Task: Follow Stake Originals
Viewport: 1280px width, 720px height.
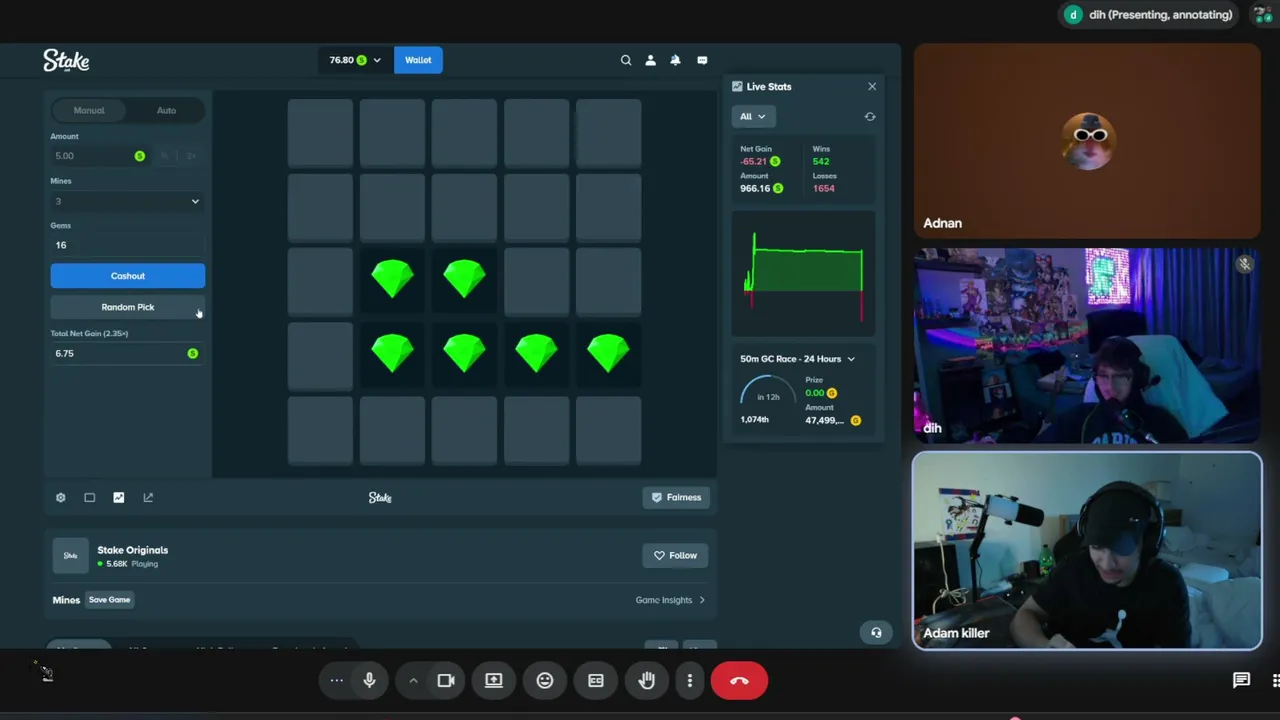Action: point(675,556)
